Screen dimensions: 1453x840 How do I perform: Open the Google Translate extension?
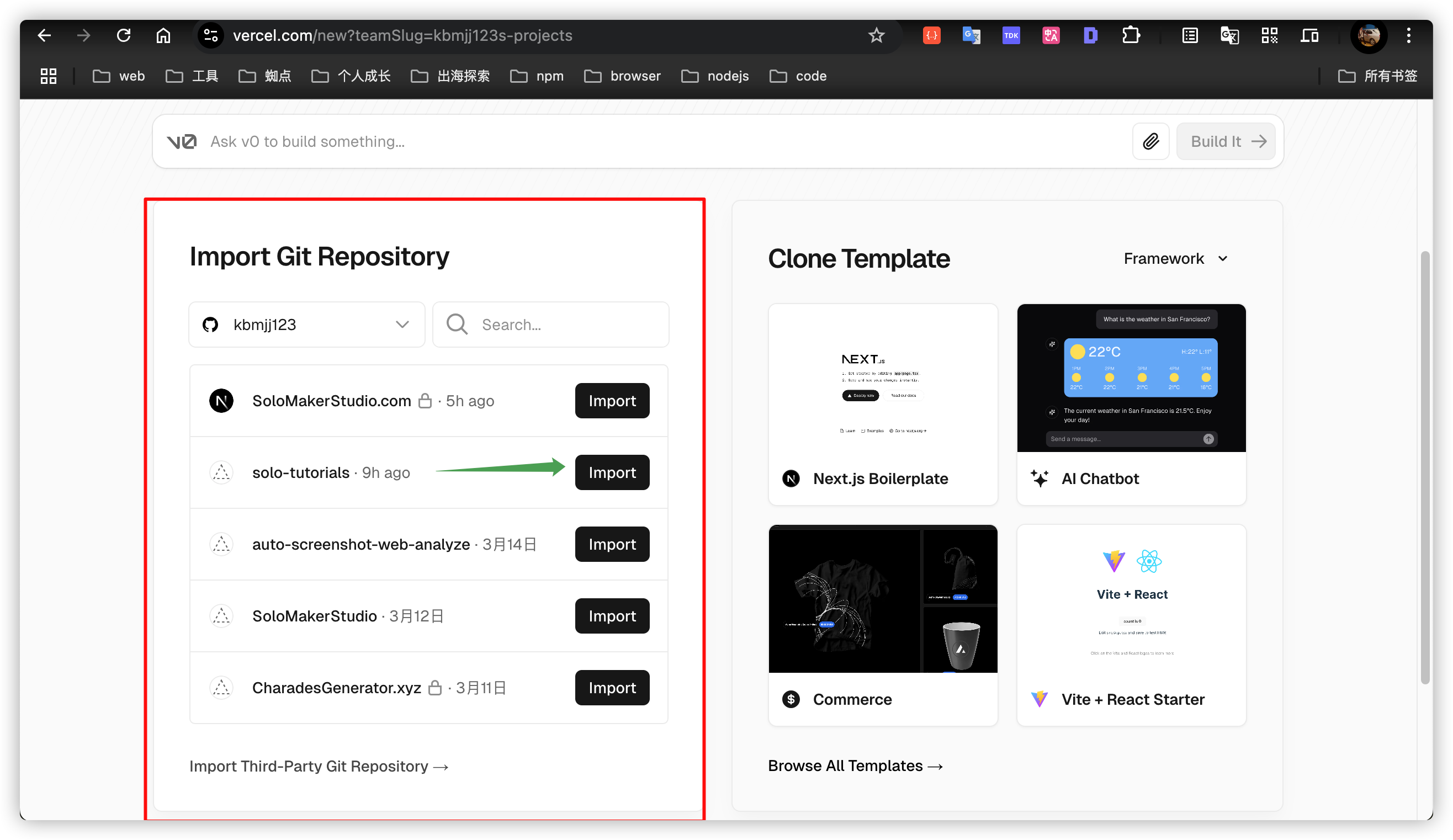coord(971,36)
